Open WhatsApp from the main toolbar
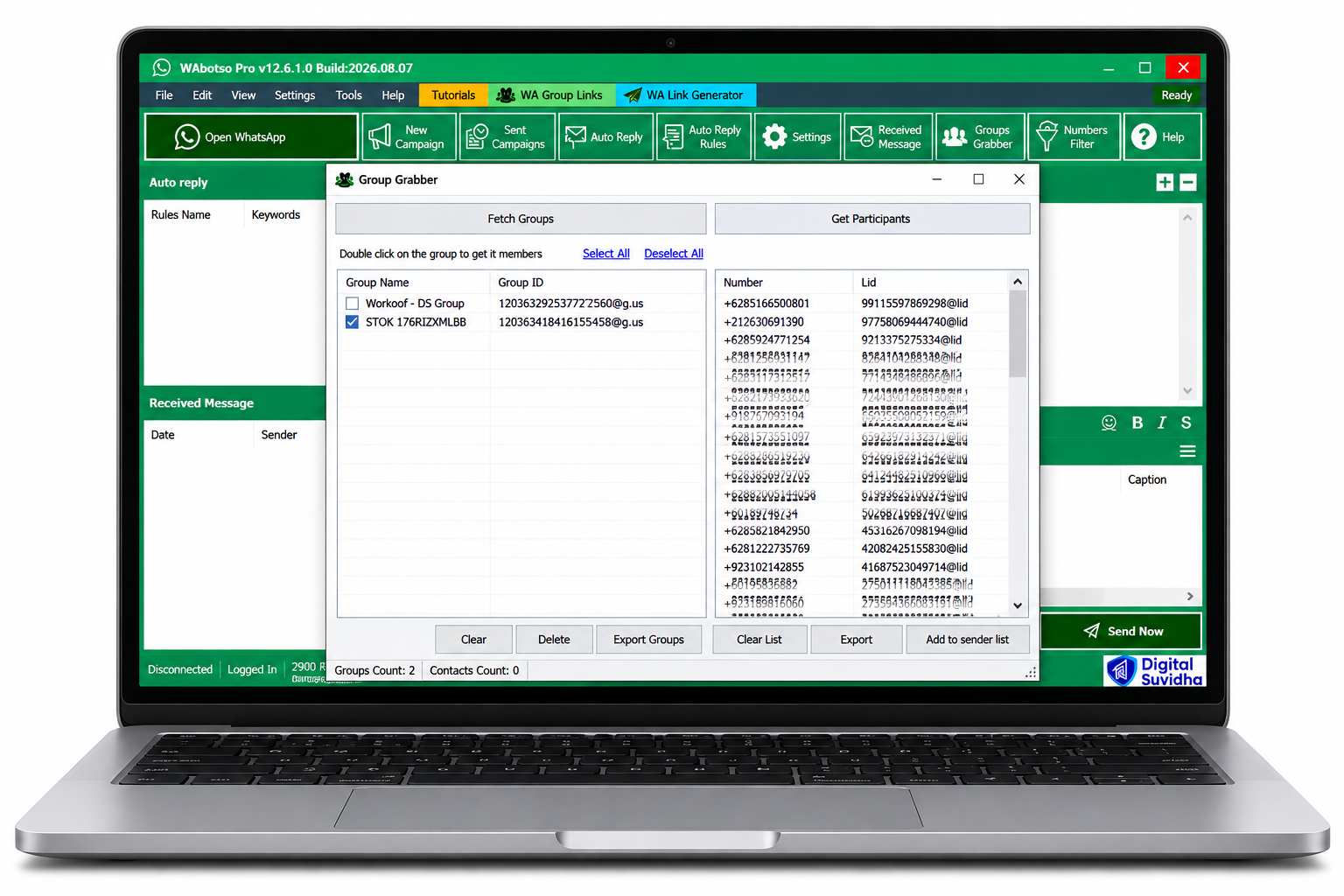 [x=251, y=136]
